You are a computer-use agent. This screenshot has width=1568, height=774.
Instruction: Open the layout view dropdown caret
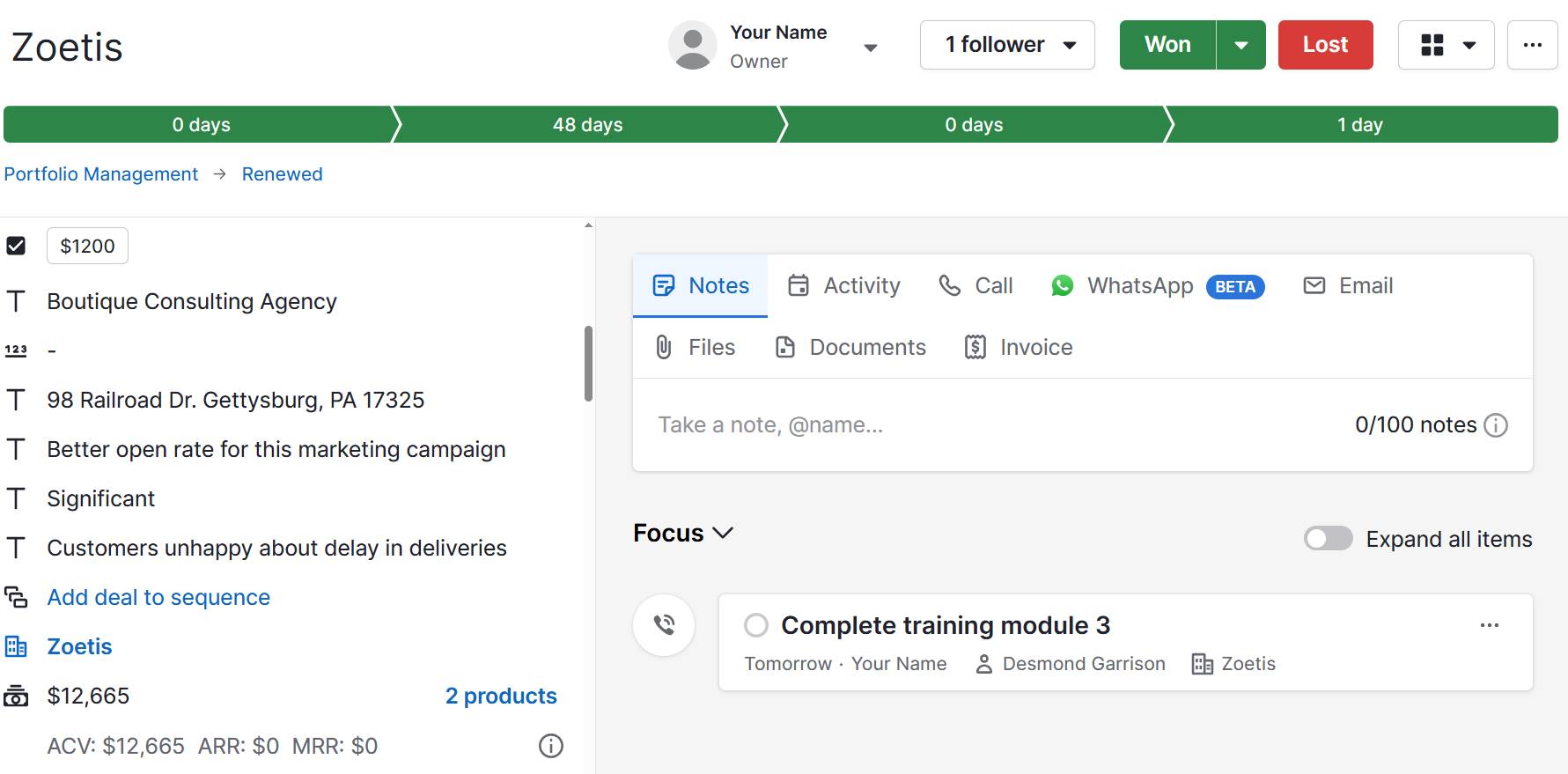pos(1469,45)
